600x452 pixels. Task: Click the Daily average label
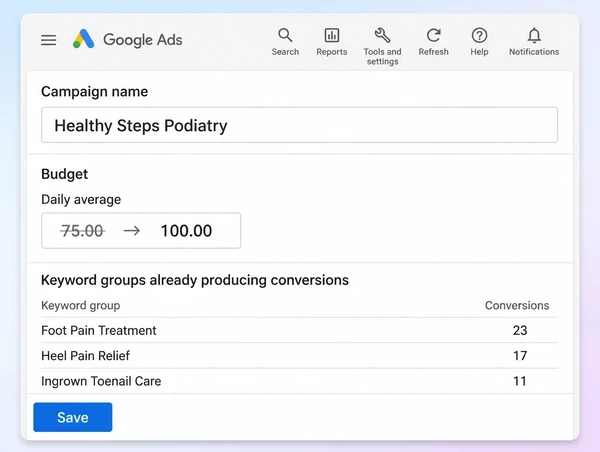(x=81, y=199)
